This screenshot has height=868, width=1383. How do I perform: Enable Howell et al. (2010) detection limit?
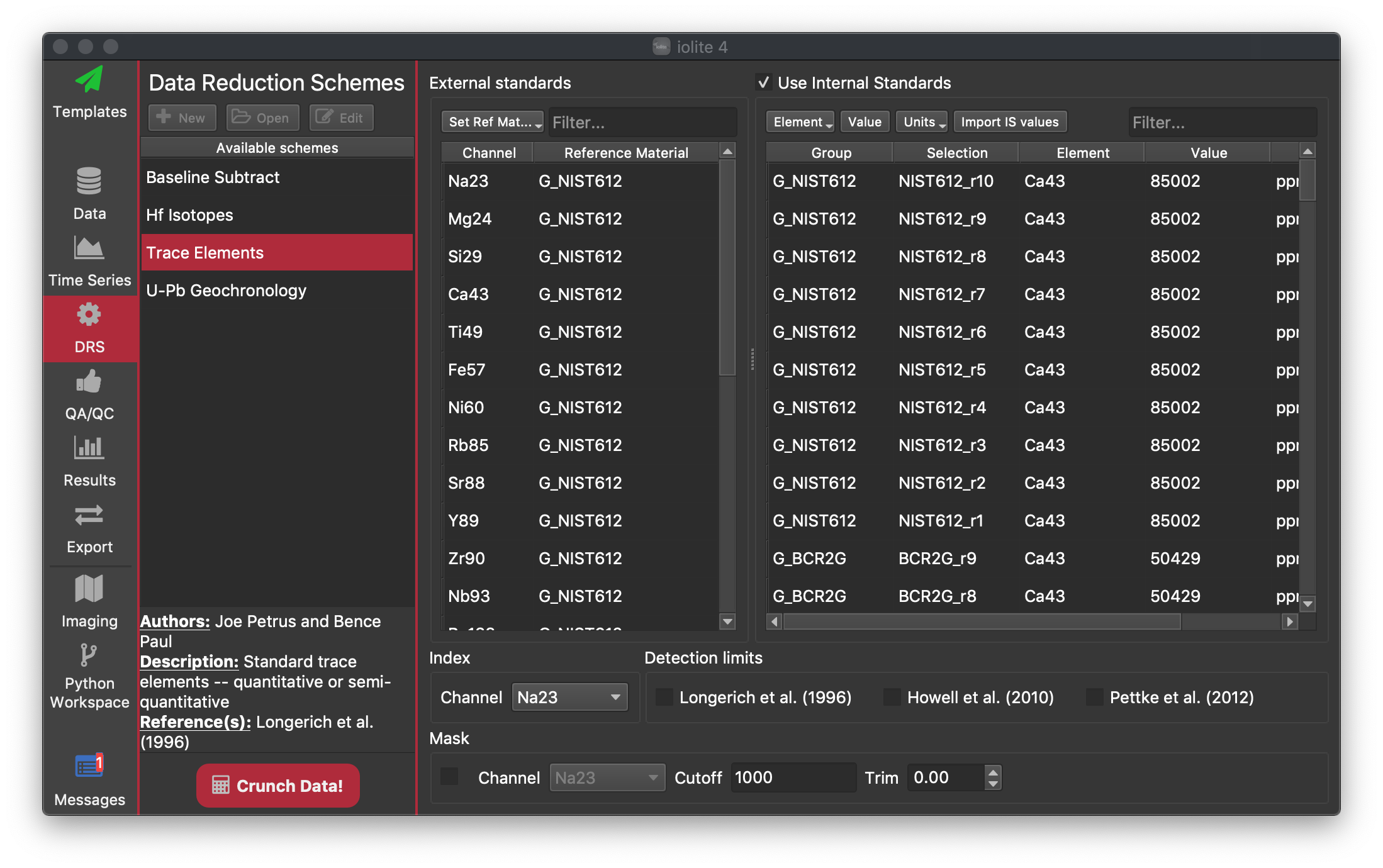(892, 697)
